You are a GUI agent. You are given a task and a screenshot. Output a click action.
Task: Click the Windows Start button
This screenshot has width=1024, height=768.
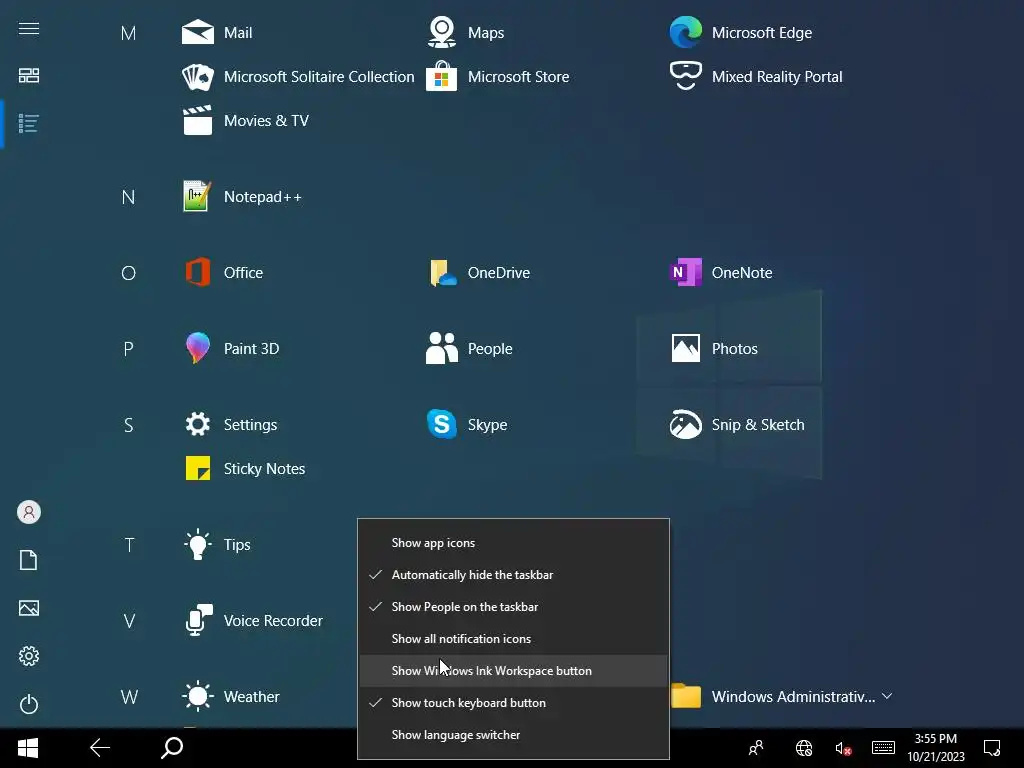[28, 748]
